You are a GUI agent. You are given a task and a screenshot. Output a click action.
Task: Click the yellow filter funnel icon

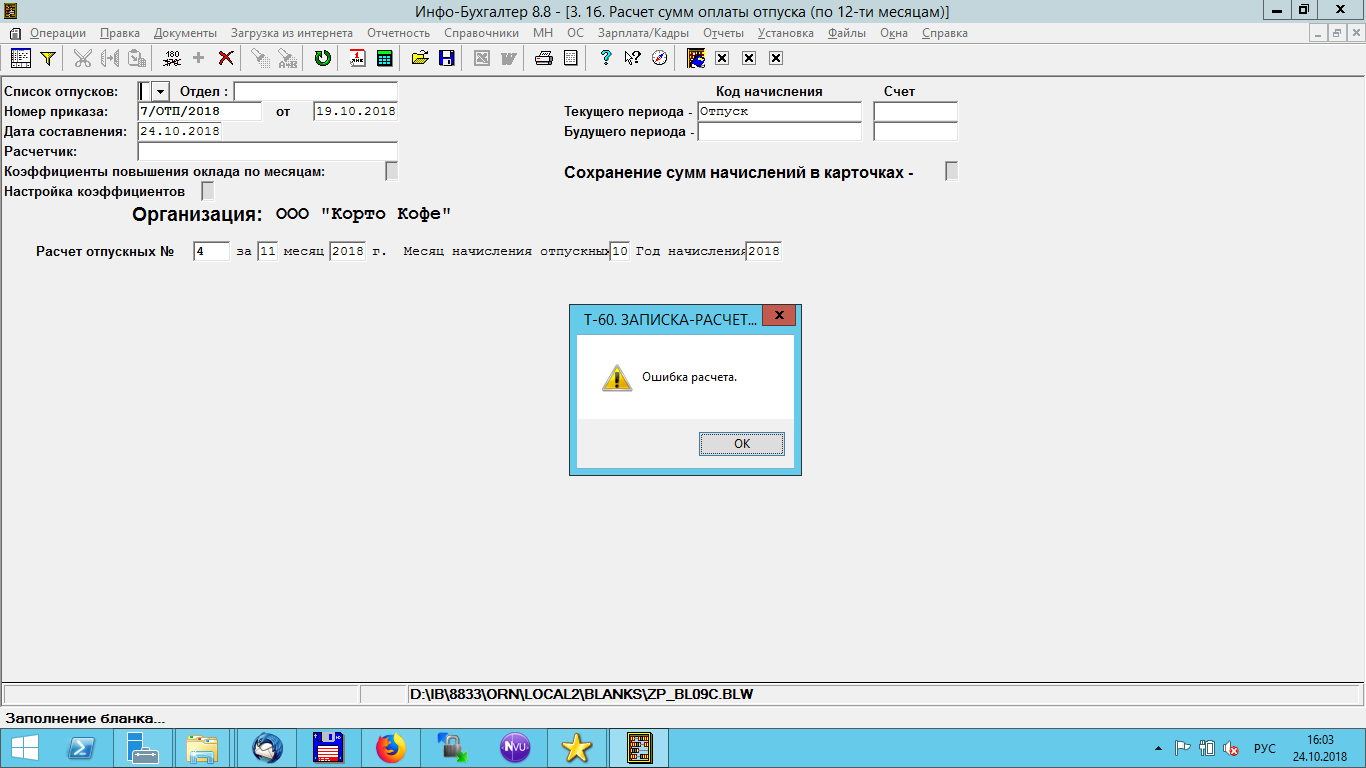click(47, 58)
